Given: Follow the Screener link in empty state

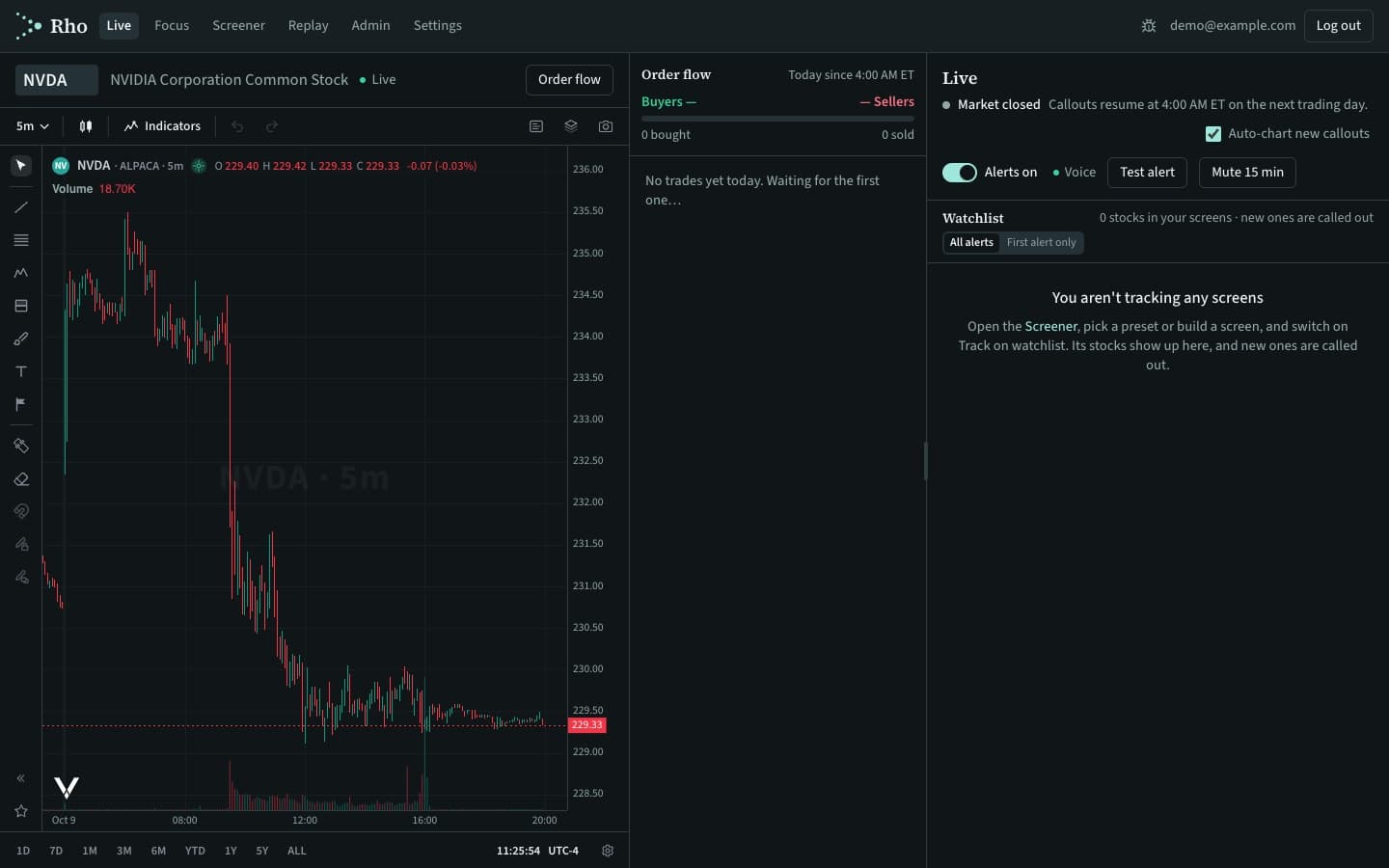Looking at the screenshot, I should click(1050, 327).
